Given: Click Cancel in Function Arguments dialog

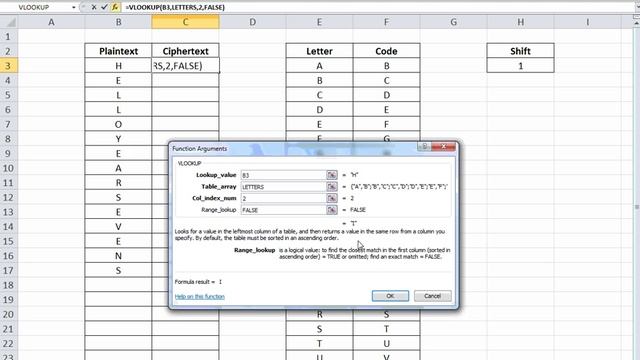Looking at the screenshot, I should click(x=433, y=296).
